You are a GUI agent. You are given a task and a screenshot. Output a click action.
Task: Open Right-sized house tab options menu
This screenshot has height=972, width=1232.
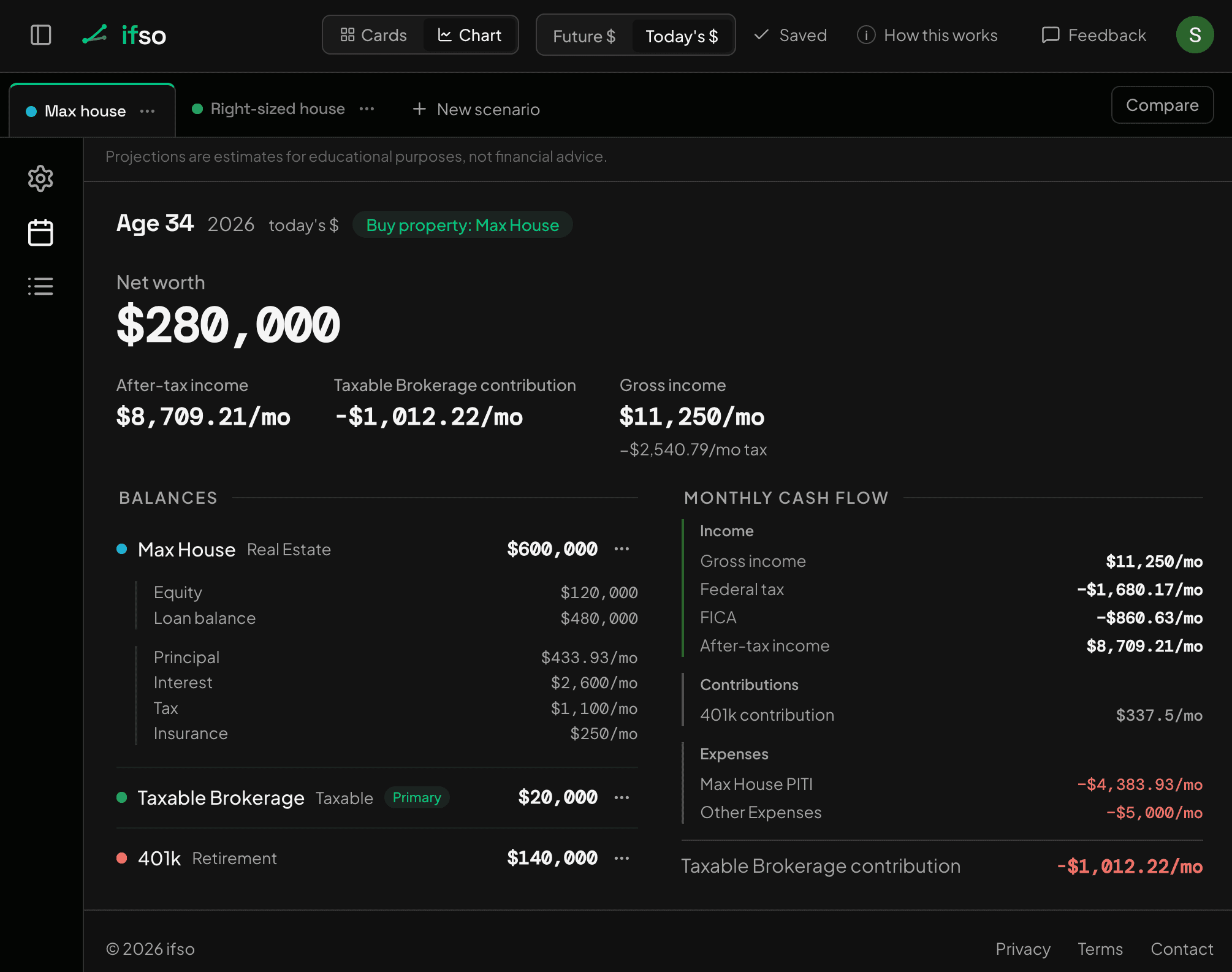(367, 108)
